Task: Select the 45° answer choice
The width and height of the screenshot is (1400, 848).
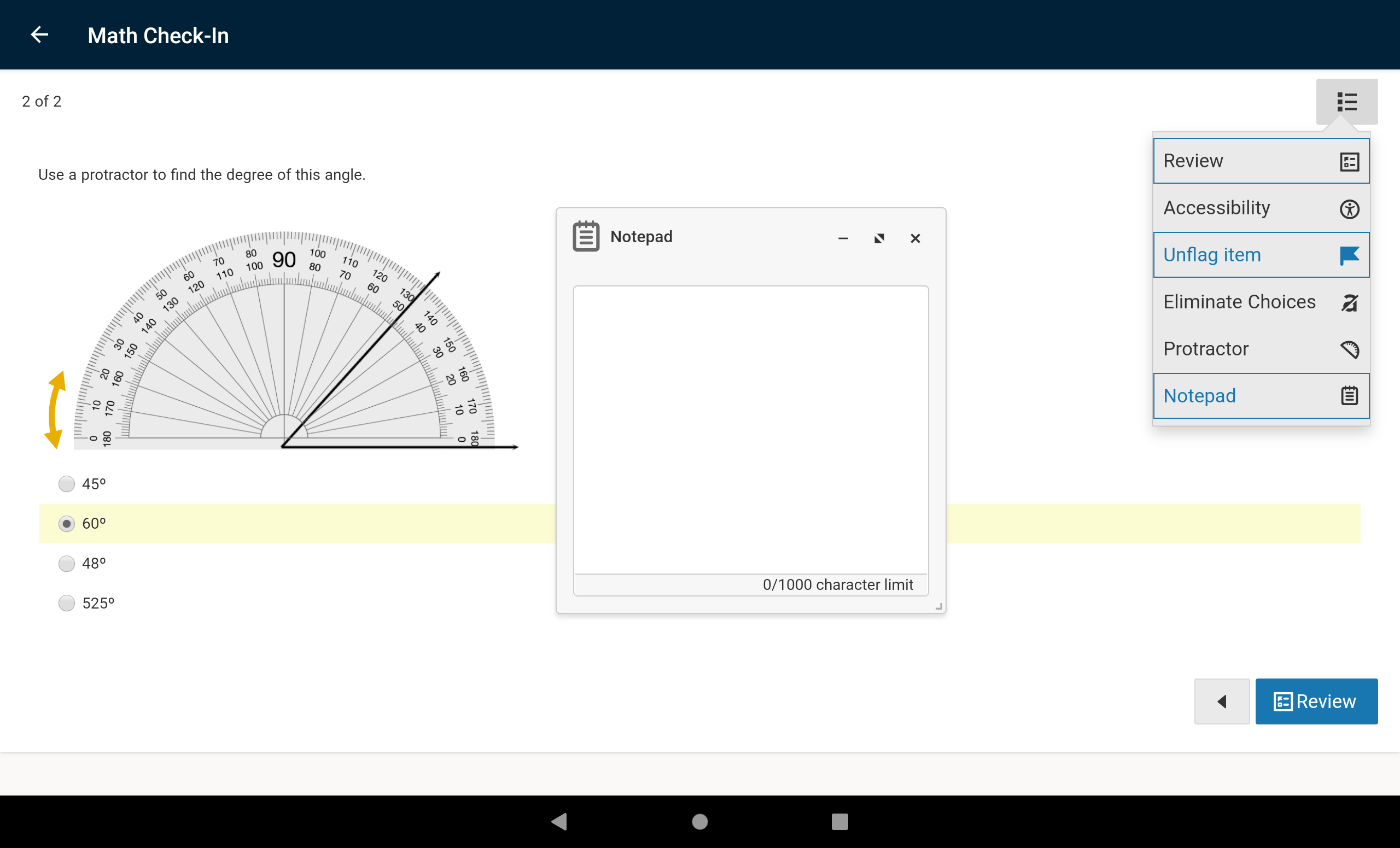Action: (x=67, y=484)
